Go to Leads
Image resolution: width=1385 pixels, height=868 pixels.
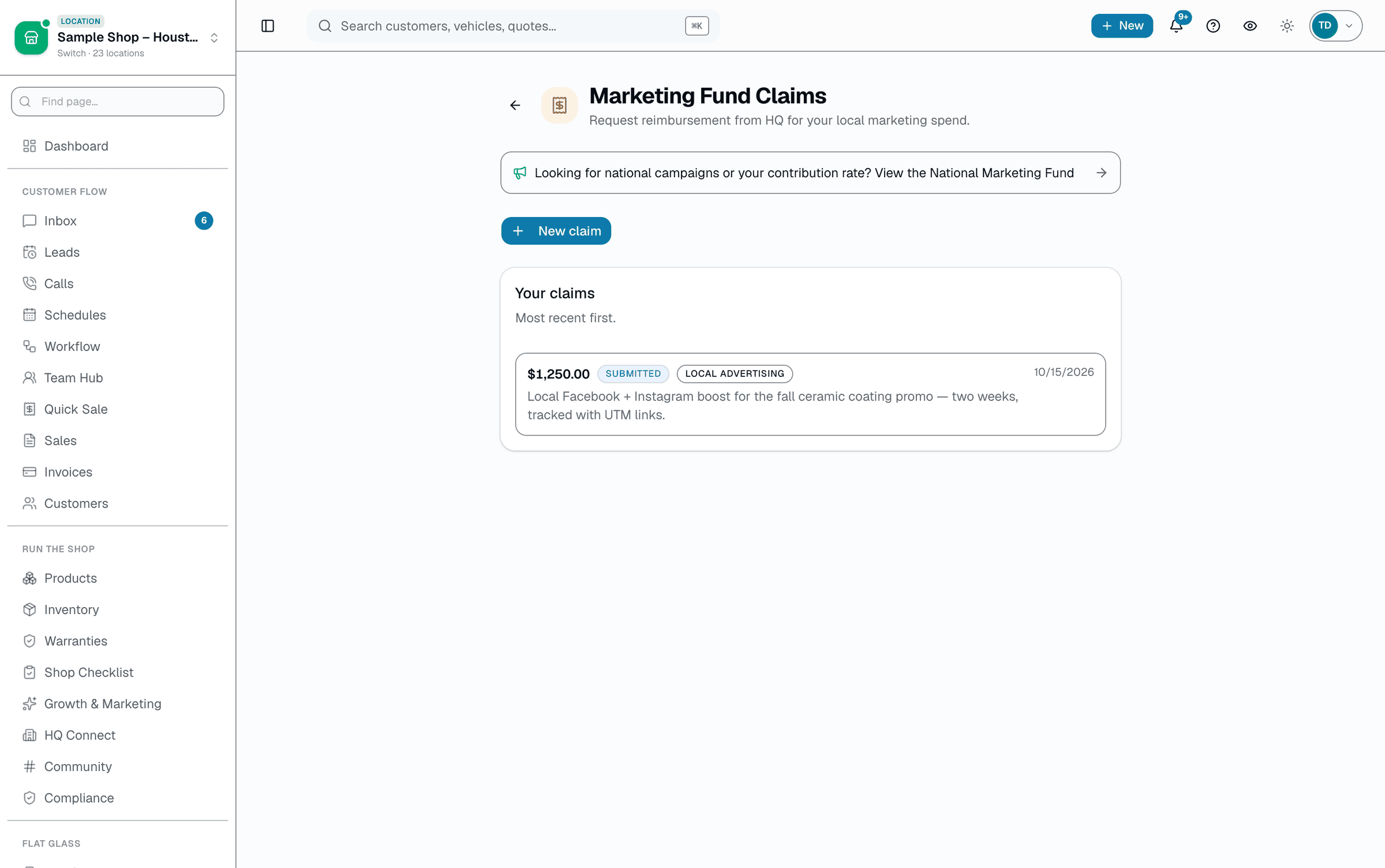point(118,252)
